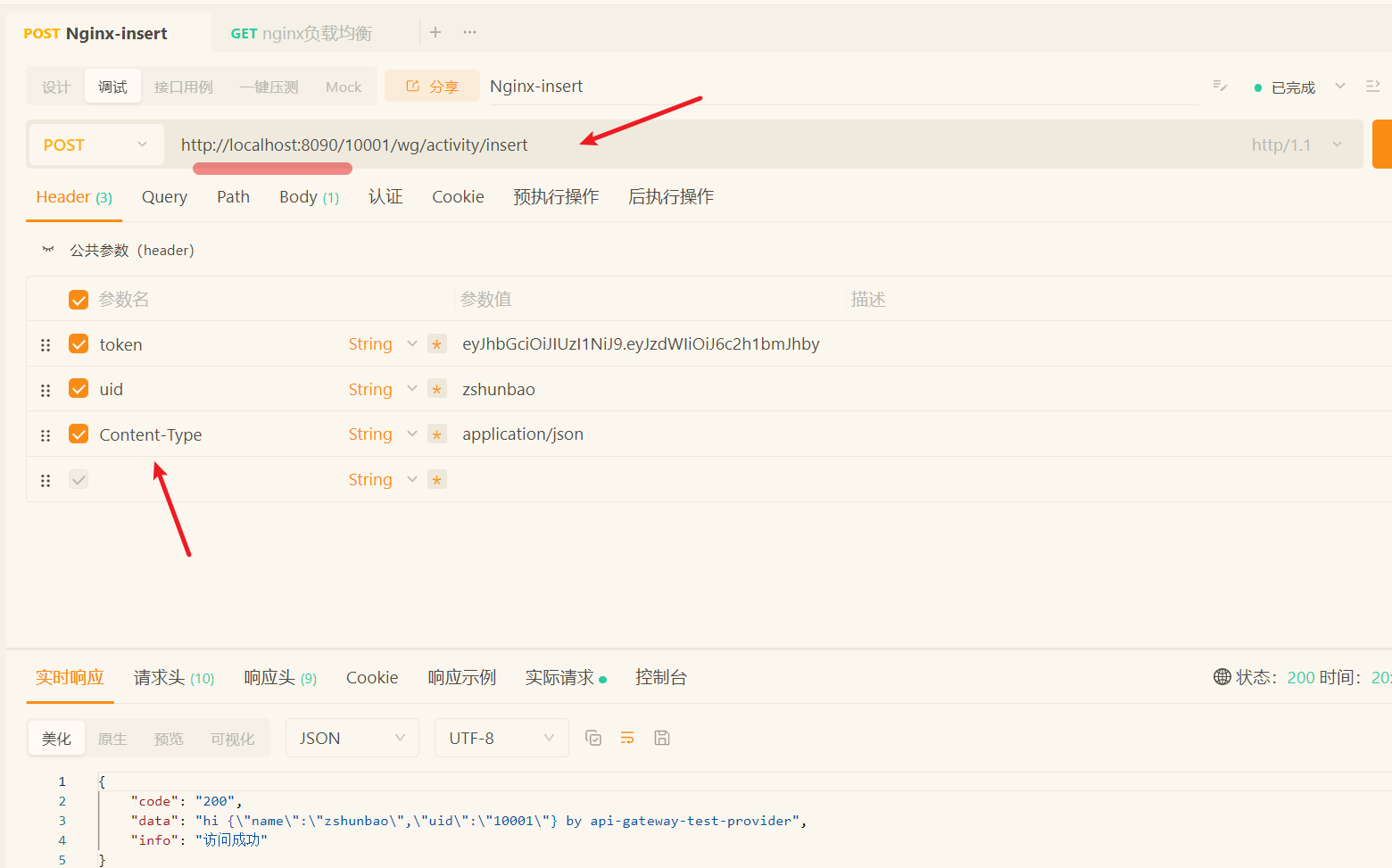Click the 分享 share button
Image resolution: width=1392 pixels, height=868 pixels.
(432, 87)
